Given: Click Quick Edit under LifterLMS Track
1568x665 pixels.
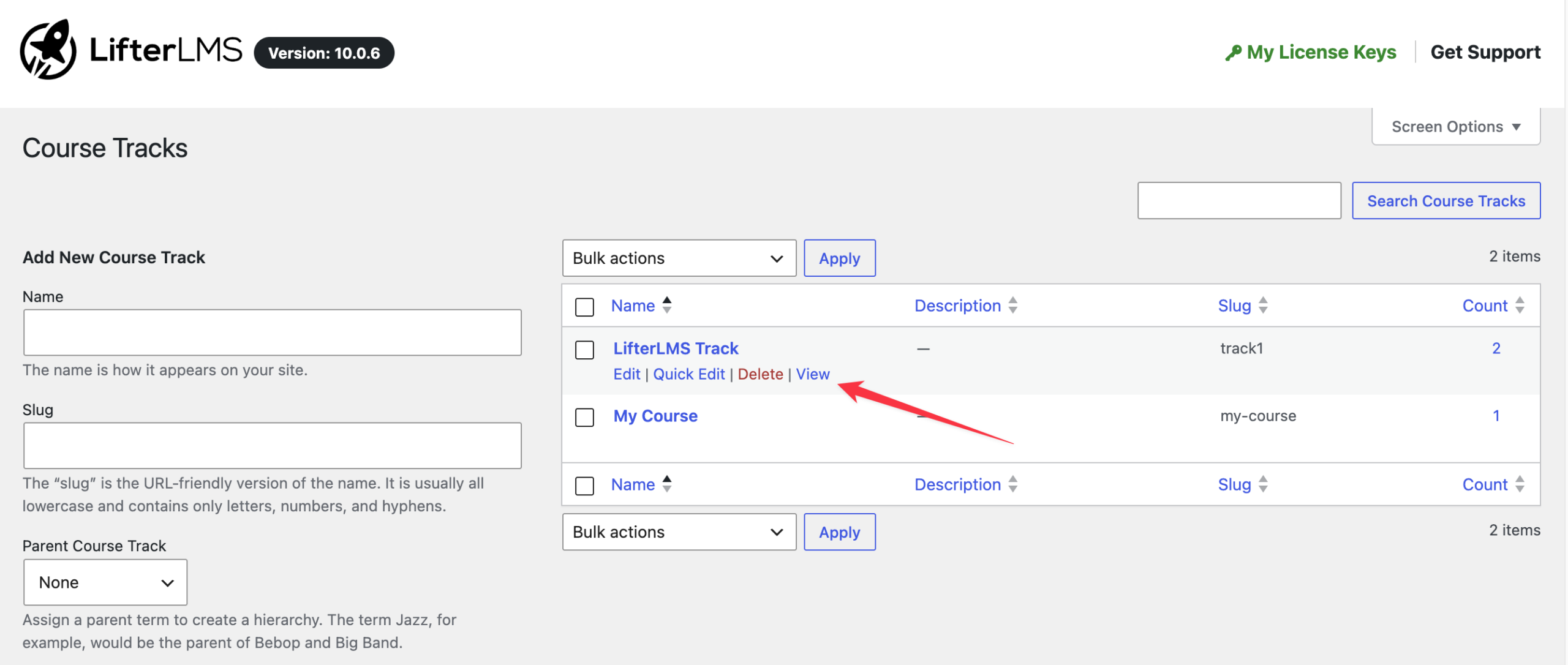Looking at the screenshot, I should (x=688, y=374).
